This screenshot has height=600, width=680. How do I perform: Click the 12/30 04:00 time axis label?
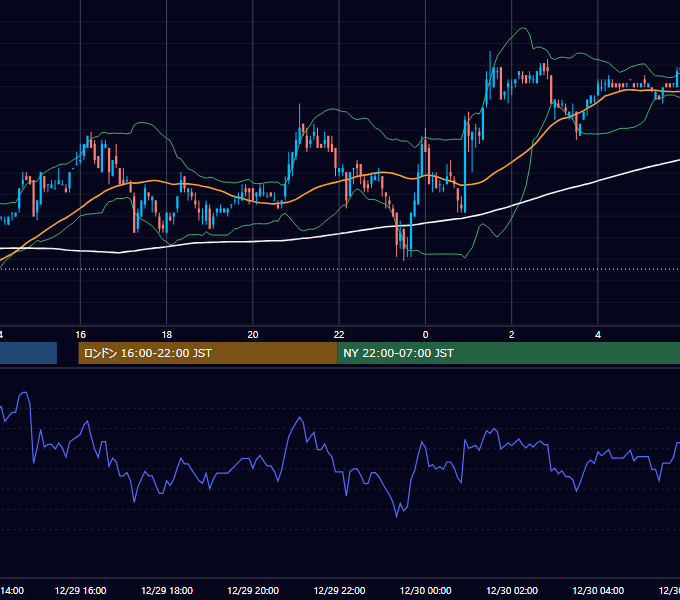598,590
